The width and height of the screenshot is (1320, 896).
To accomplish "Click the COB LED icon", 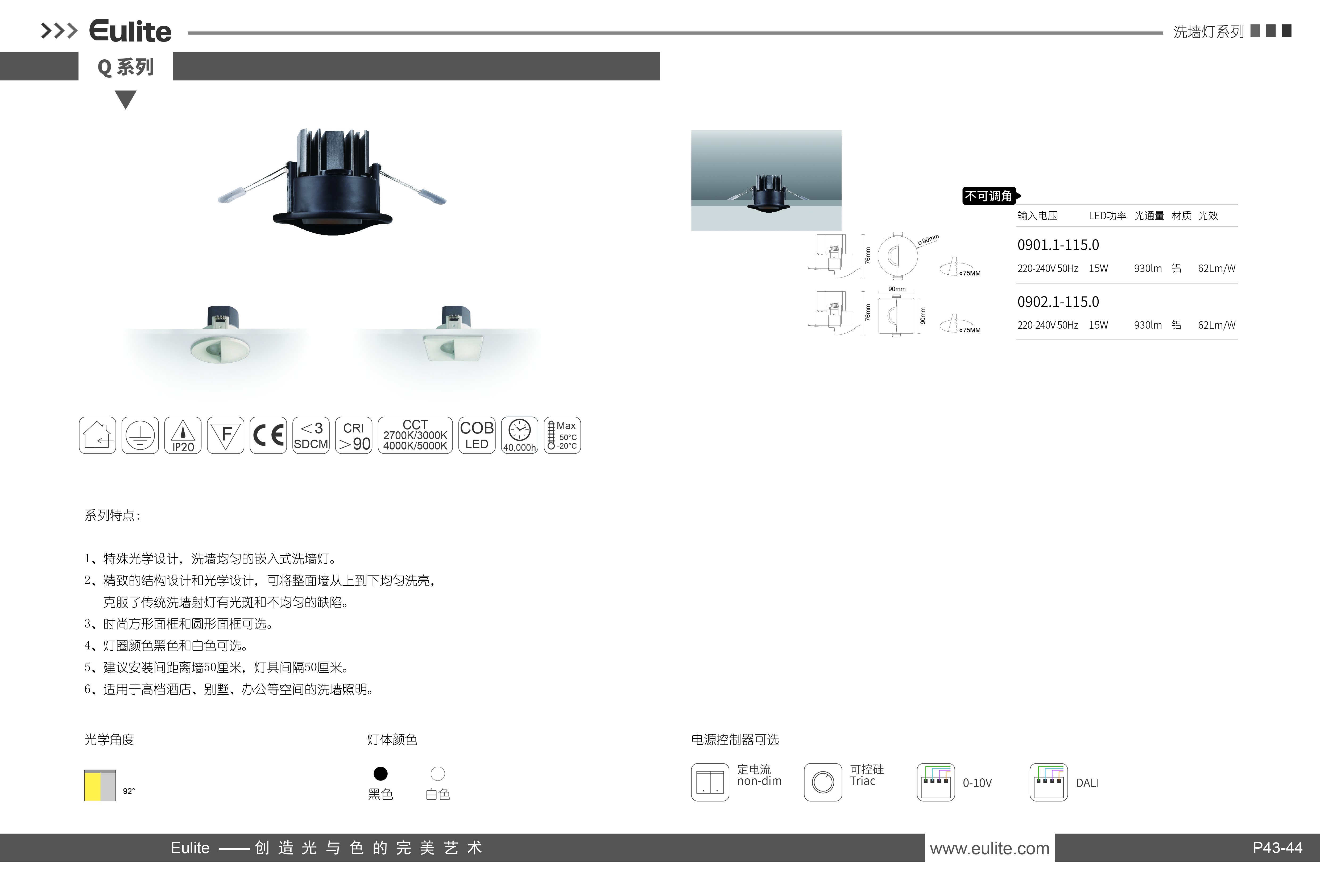I will [477, 435].
